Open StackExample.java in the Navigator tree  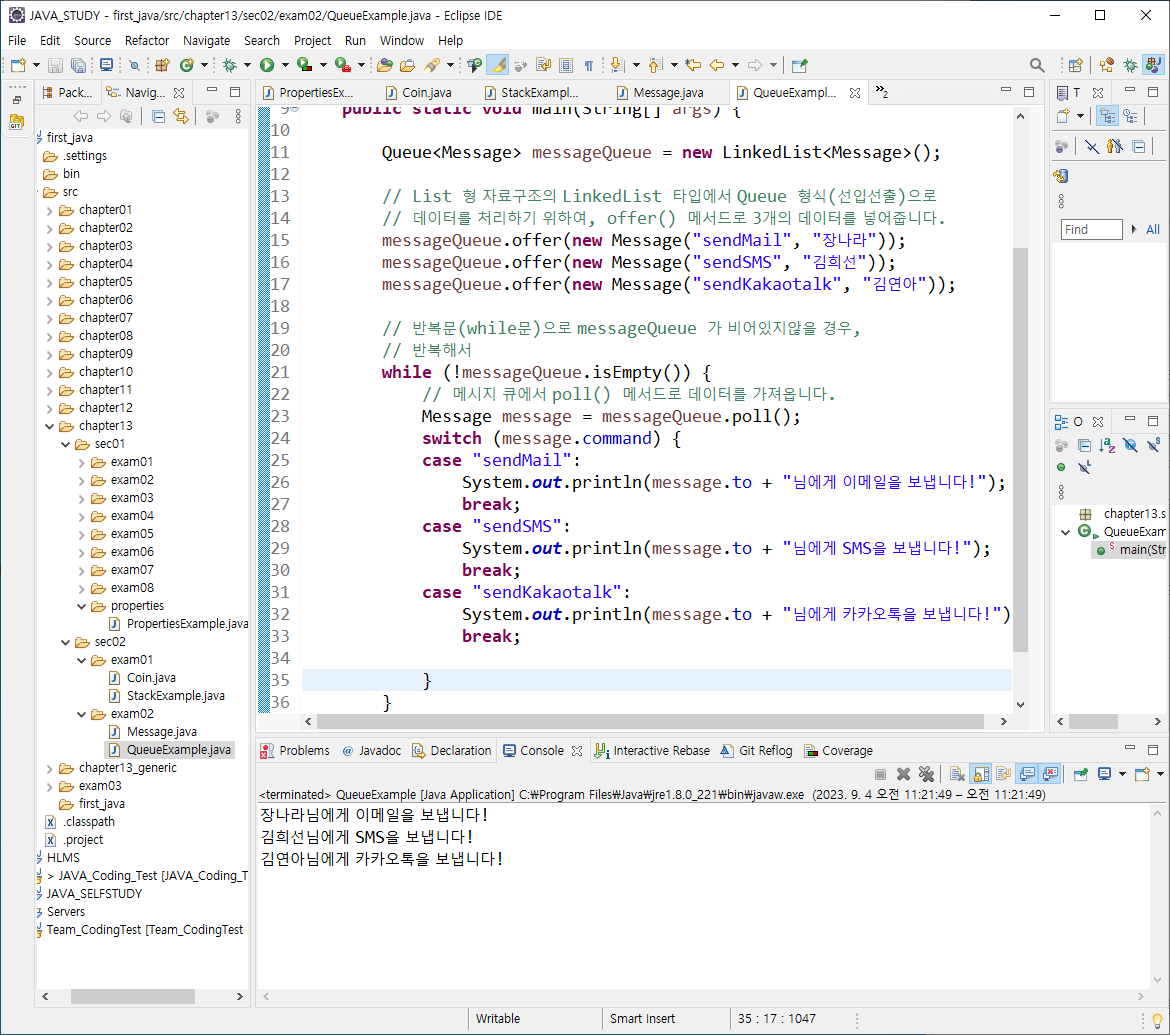tap(175, 696)
